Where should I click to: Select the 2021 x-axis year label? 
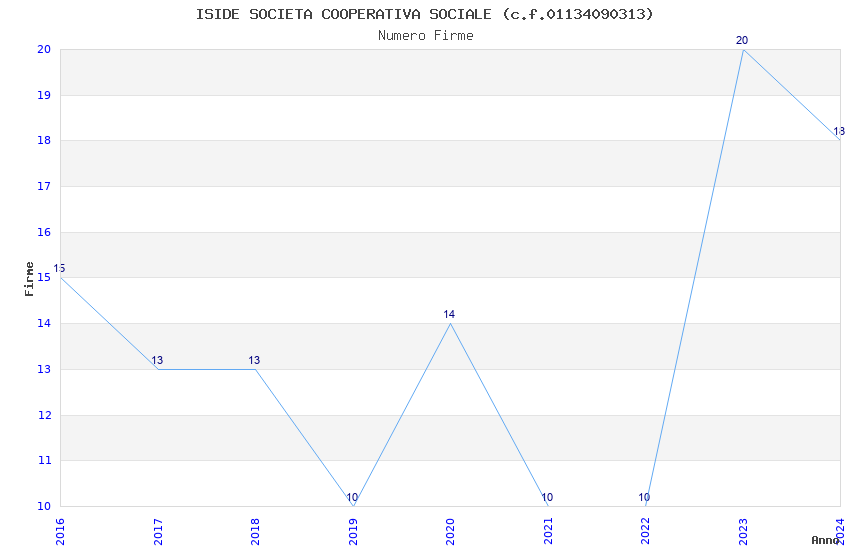[548, 532]
